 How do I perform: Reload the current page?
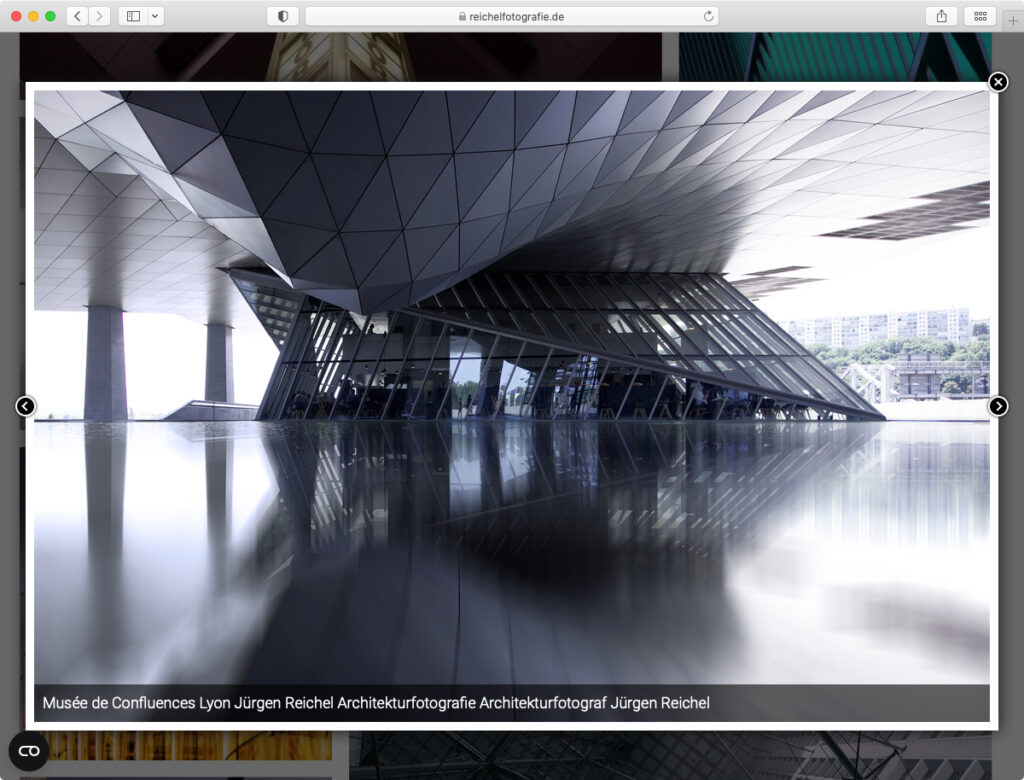pos(708,16)
